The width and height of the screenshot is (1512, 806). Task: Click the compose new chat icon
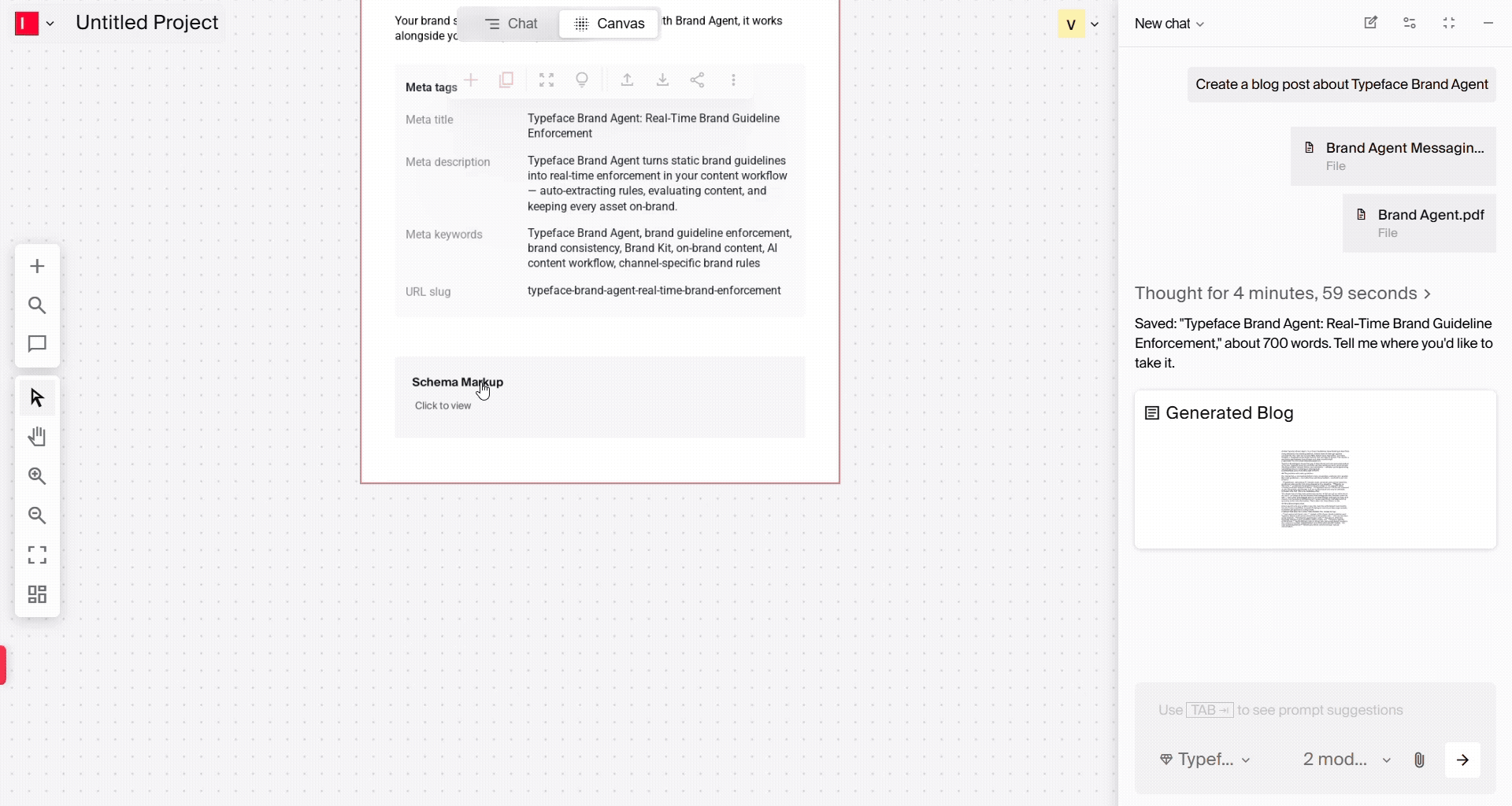click(x=1371, y=23)
